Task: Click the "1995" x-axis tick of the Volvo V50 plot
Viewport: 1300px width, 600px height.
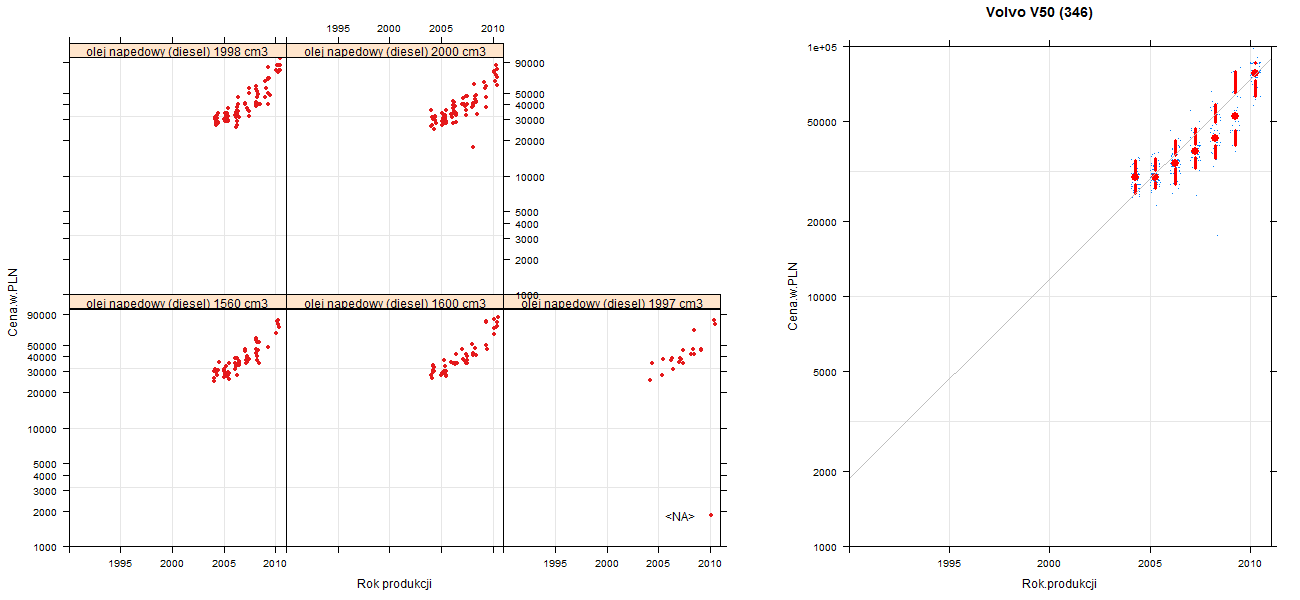Action: tap(949, 565)
